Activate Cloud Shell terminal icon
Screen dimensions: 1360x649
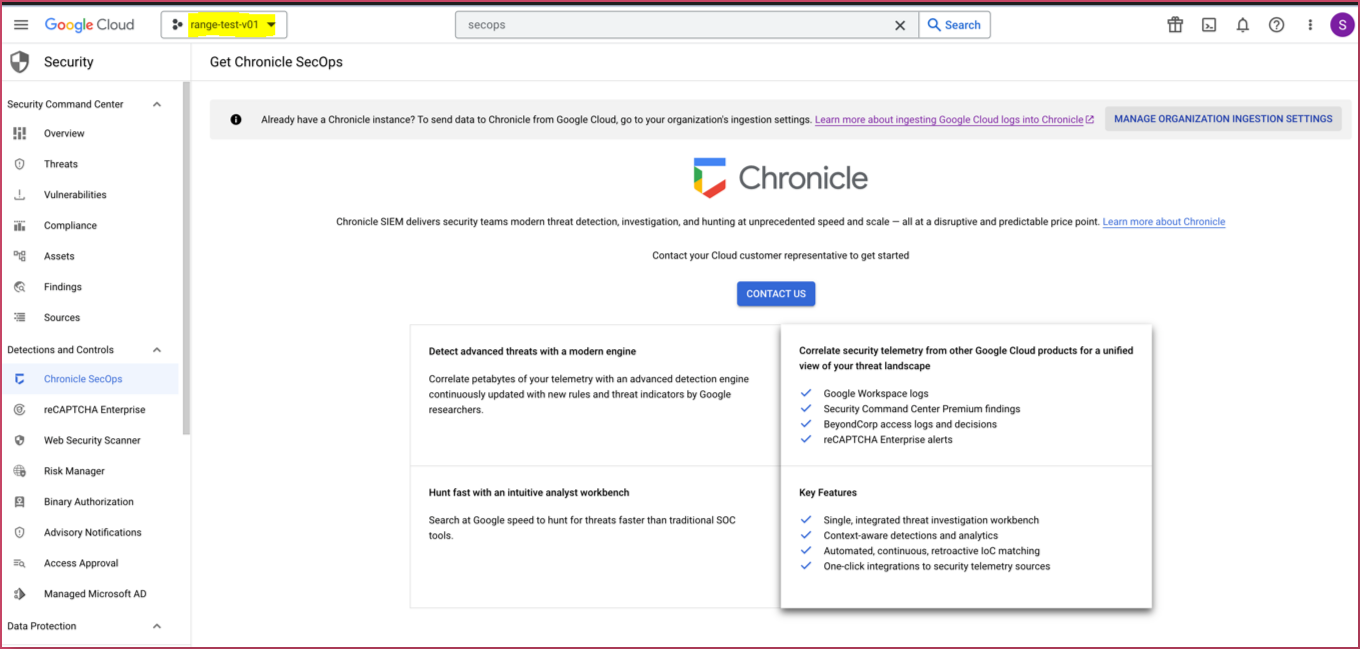click(1209, 25)
